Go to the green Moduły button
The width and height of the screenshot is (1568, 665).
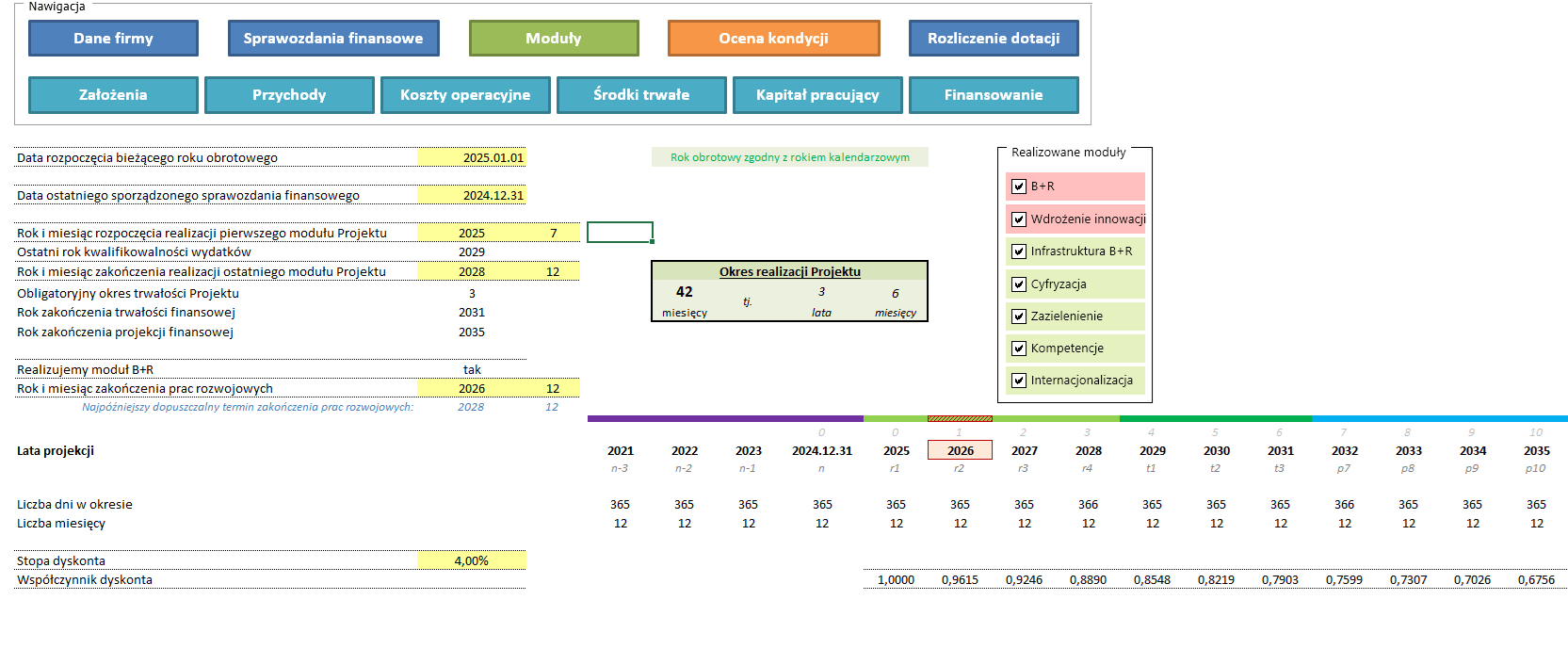(554, 39)
